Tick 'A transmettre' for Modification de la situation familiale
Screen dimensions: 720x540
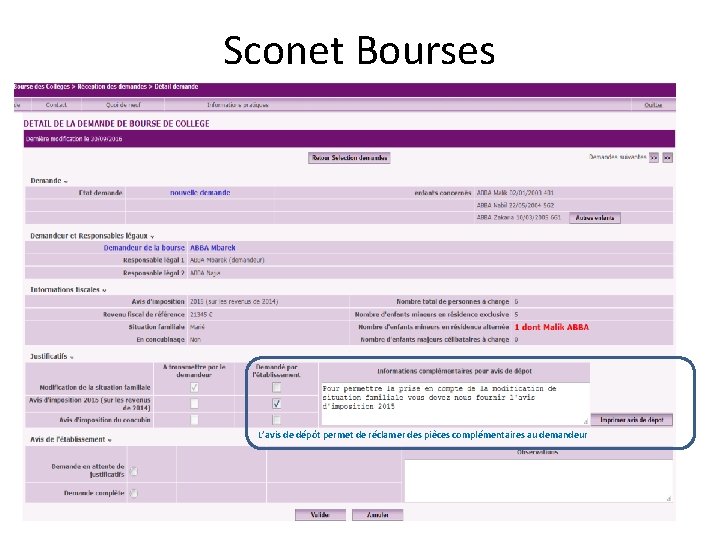pos(194,388)
